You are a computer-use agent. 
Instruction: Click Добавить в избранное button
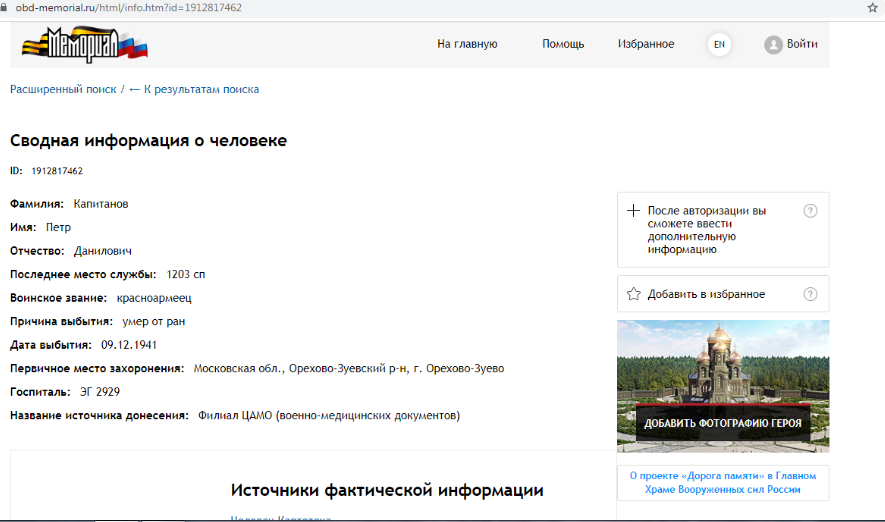click(723, 294)
